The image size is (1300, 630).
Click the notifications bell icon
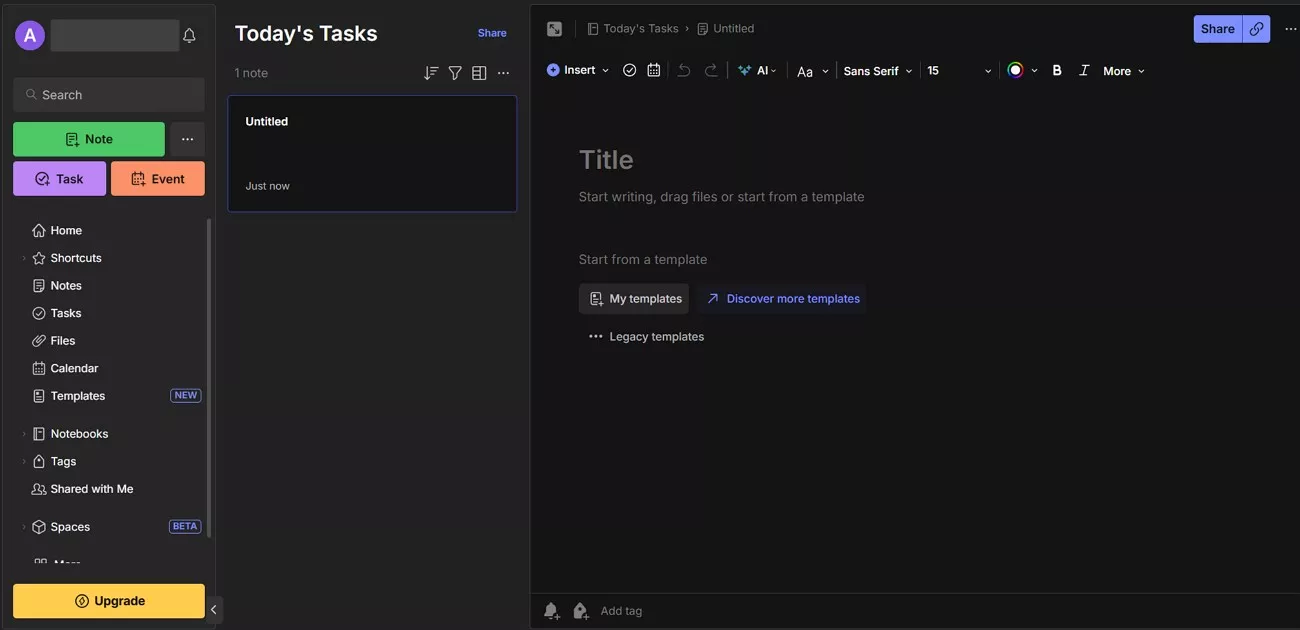tap(189, 36)
